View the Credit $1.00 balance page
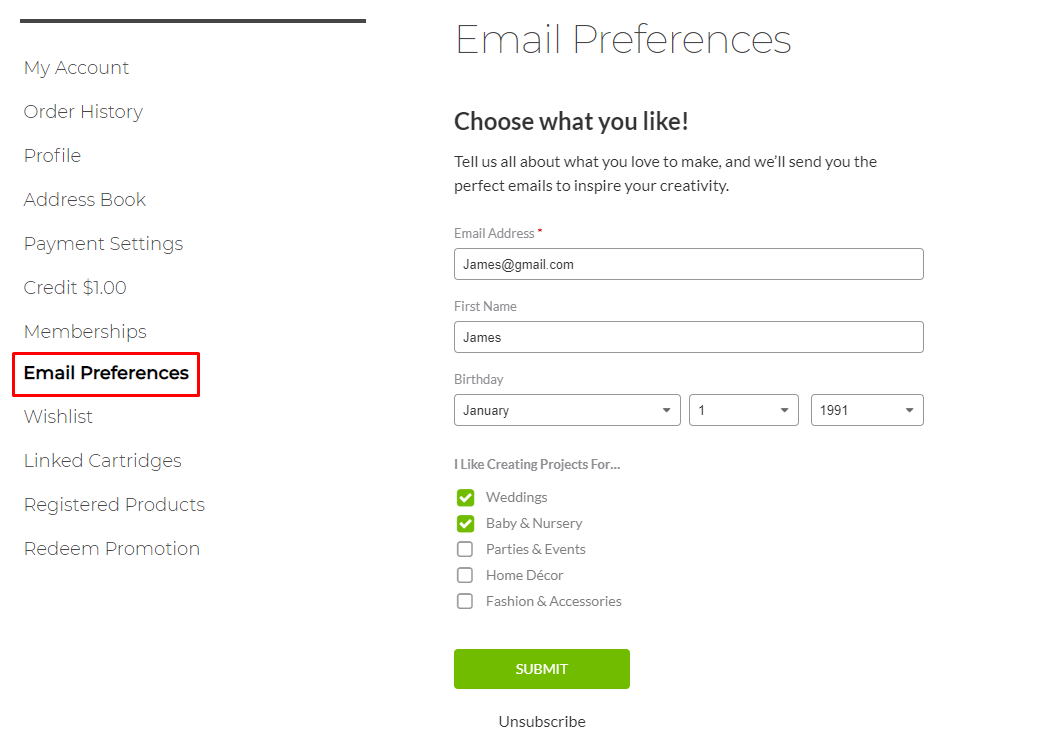 [x=75, y=288]
